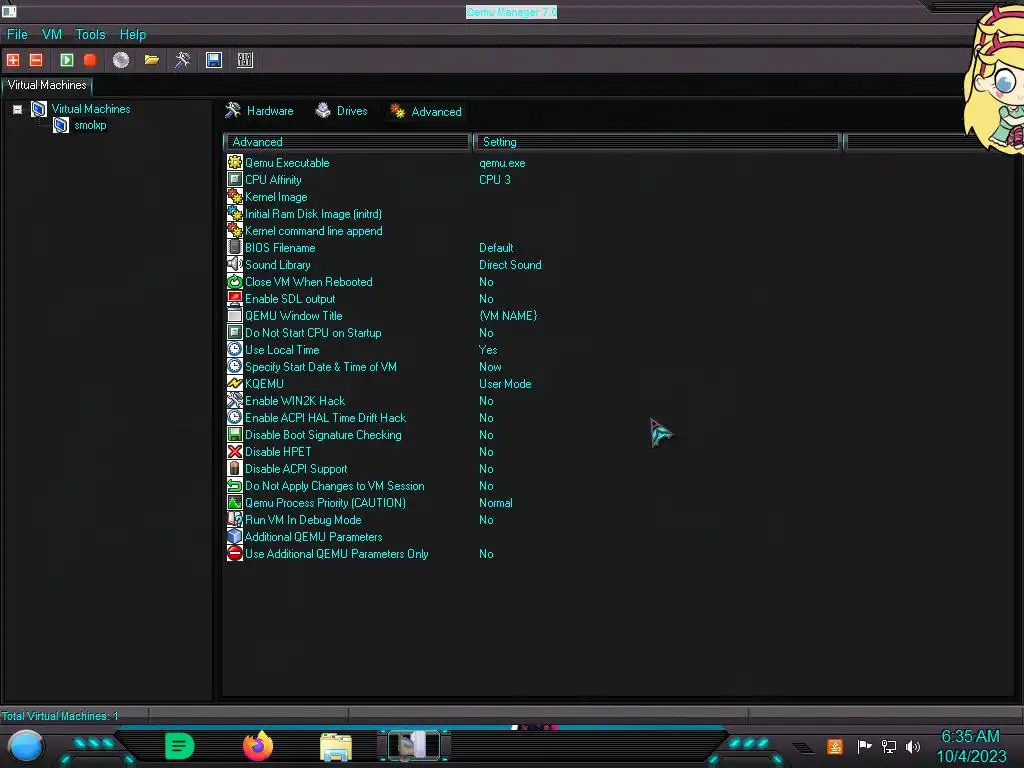Collapse the Virtual Machines tree node
The width and height of the screenshot is (1024, 768).
tap(18, 110)
